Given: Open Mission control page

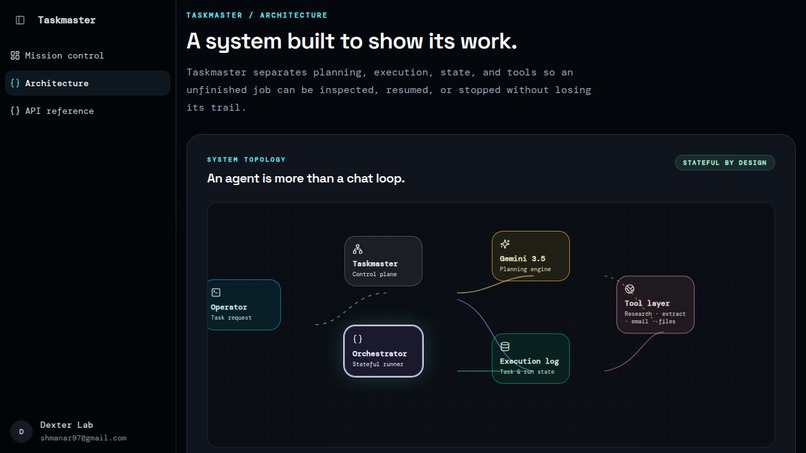Looking at the screenshot, I should pyautogui.click(x=87, y=56).
